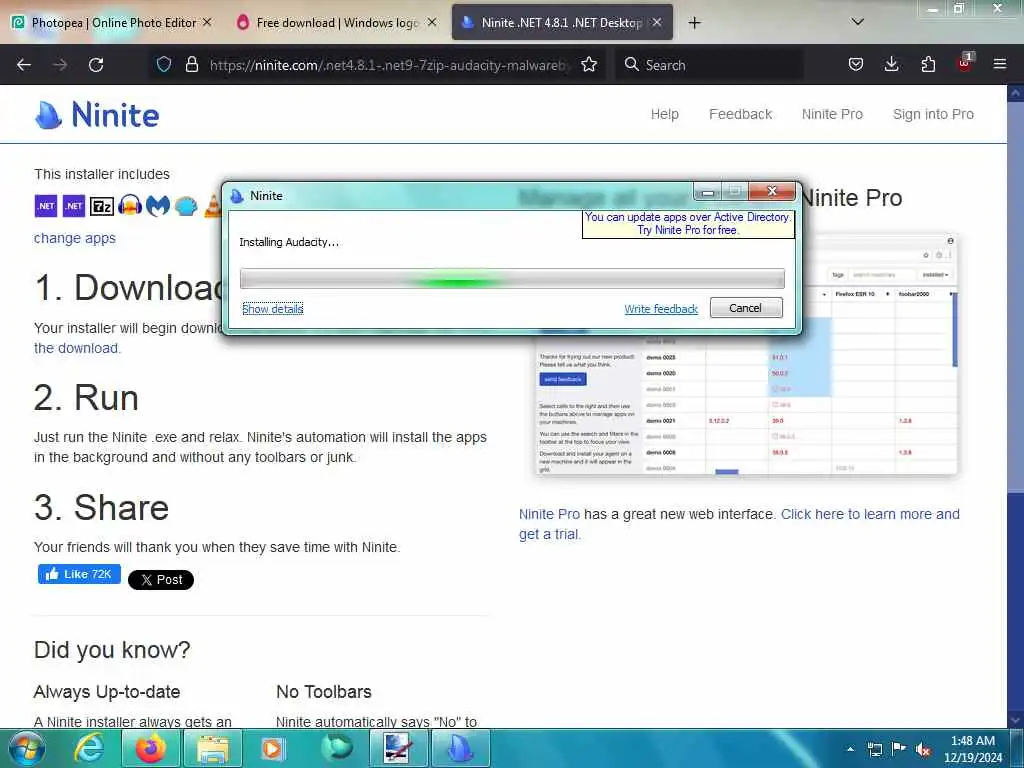This screenshot has height=768, width=1024.
Task: Reload the current Ninite page
Action: pos(96,65)
